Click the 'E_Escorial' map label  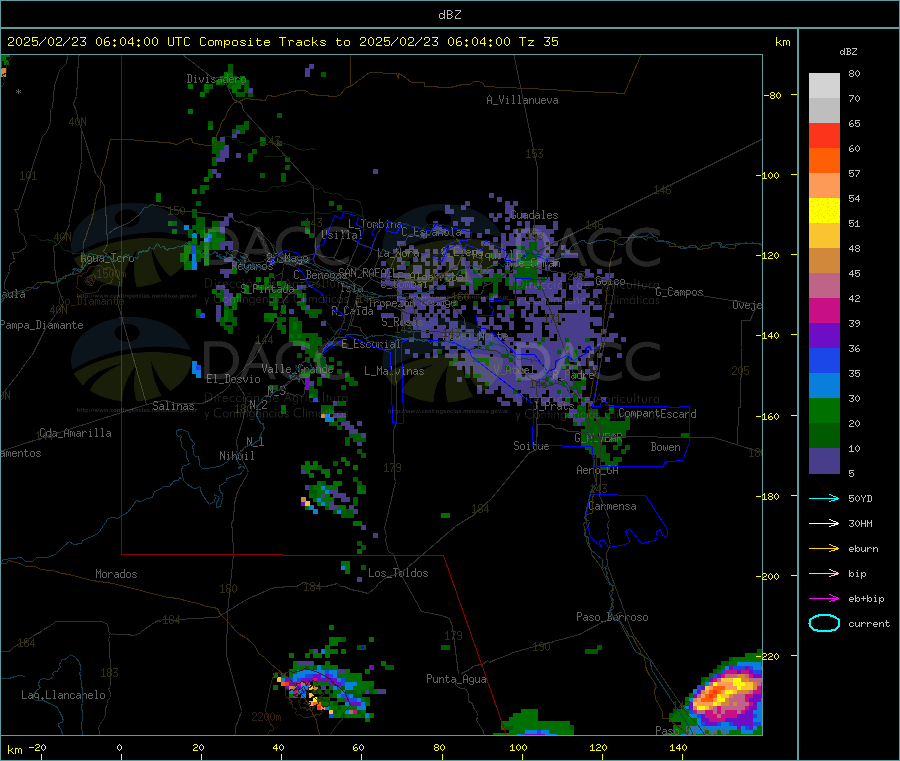(x=371, y=344)
